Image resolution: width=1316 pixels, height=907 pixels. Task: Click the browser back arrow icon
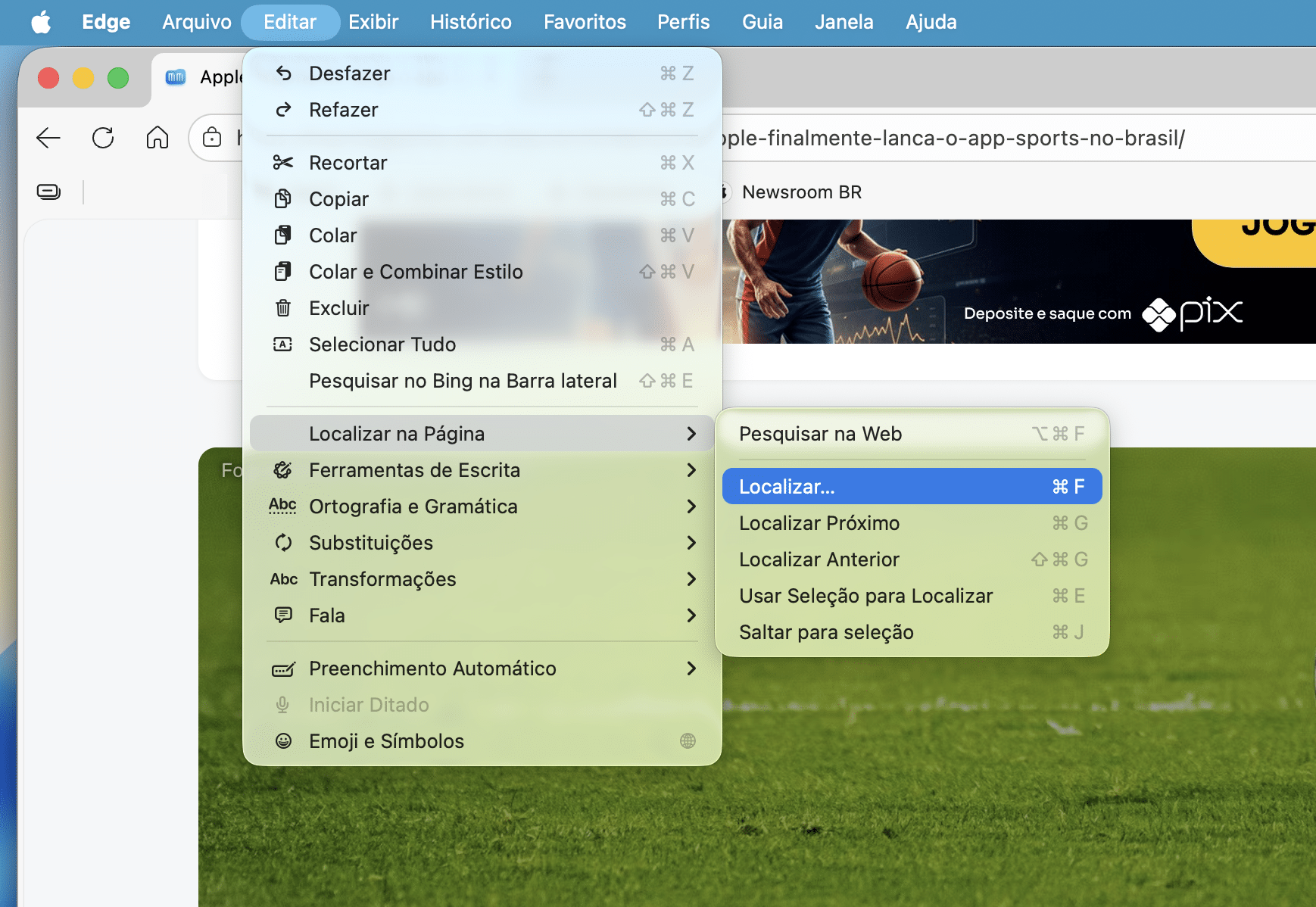(x=48, y=138)
